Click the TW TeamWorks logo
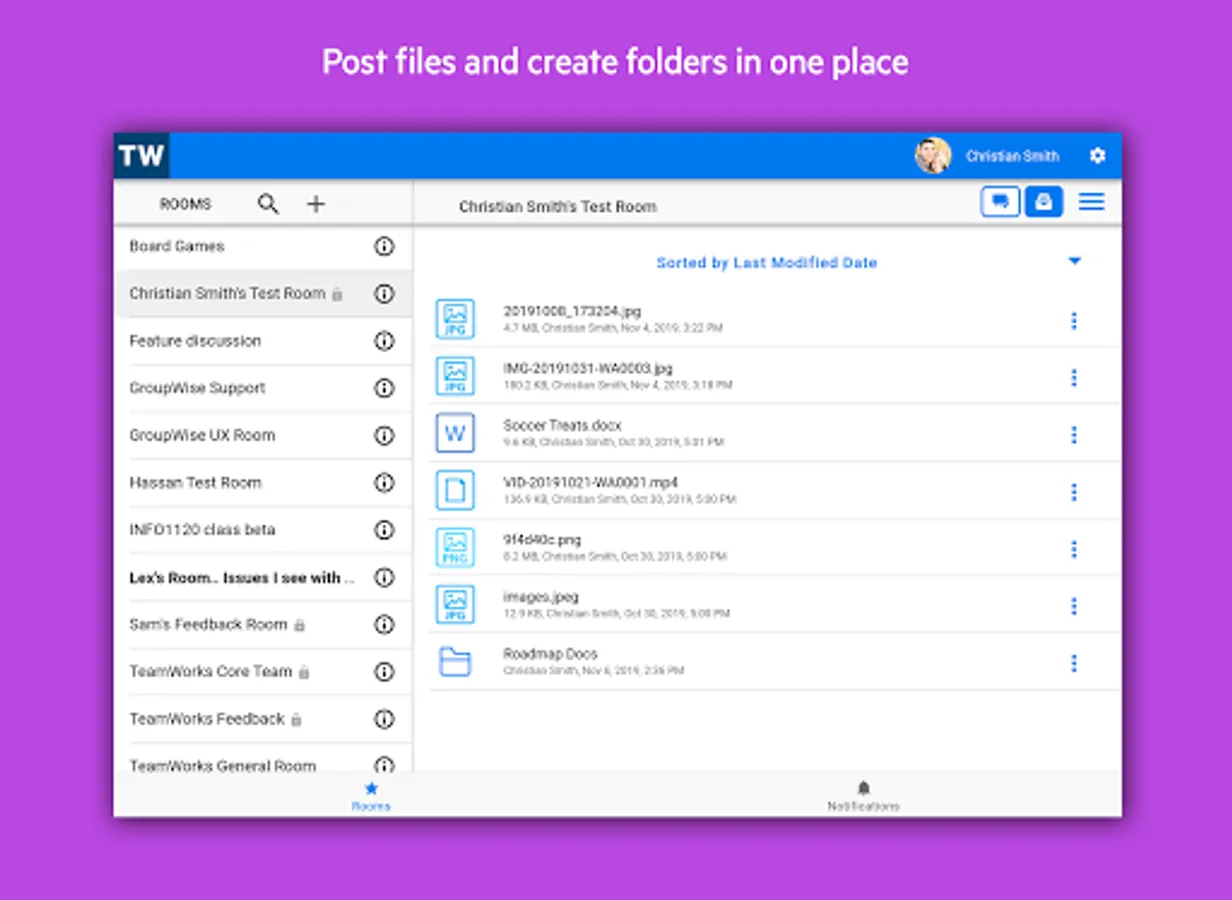The image size is (1232, 900). 141,156
